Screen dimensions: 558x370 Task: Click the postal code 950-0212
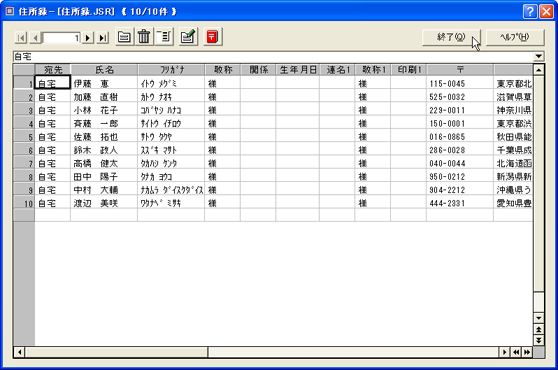pos(460,176)
